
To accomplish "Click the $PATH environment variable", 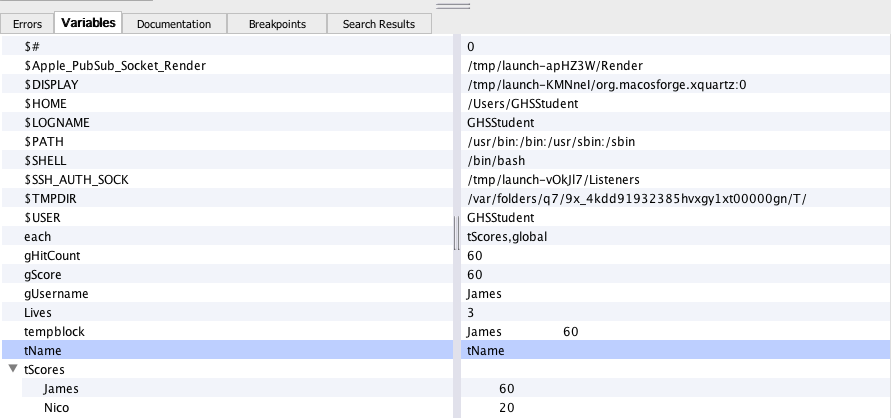I will click(x=43, y=141).
